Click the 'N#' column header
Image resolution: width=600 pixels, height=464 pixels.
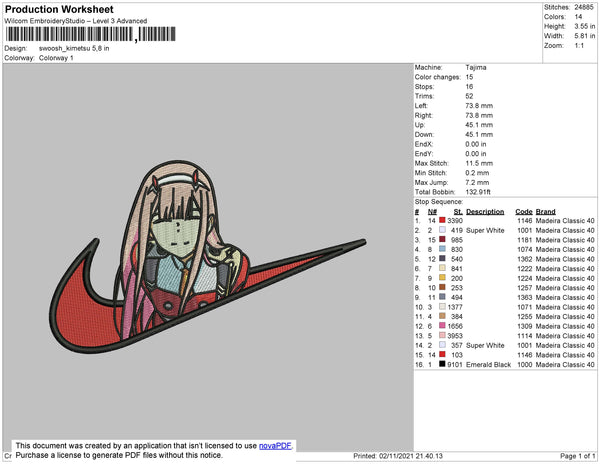coord(432,212)
